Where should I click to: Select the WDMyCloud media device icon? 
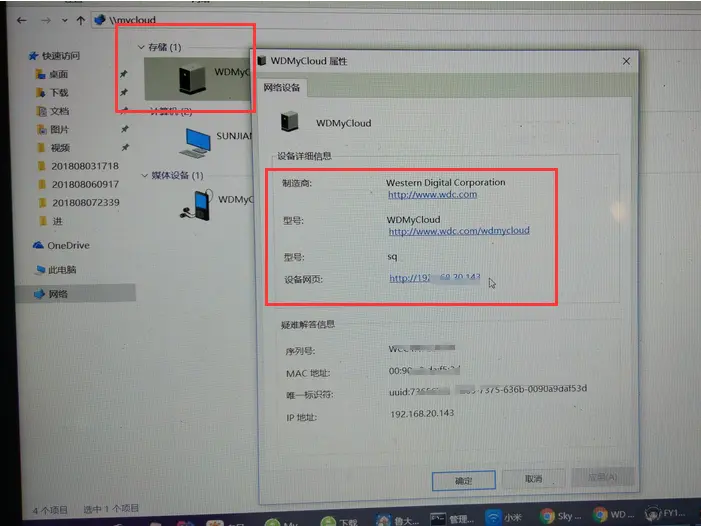tap(197, 205)
